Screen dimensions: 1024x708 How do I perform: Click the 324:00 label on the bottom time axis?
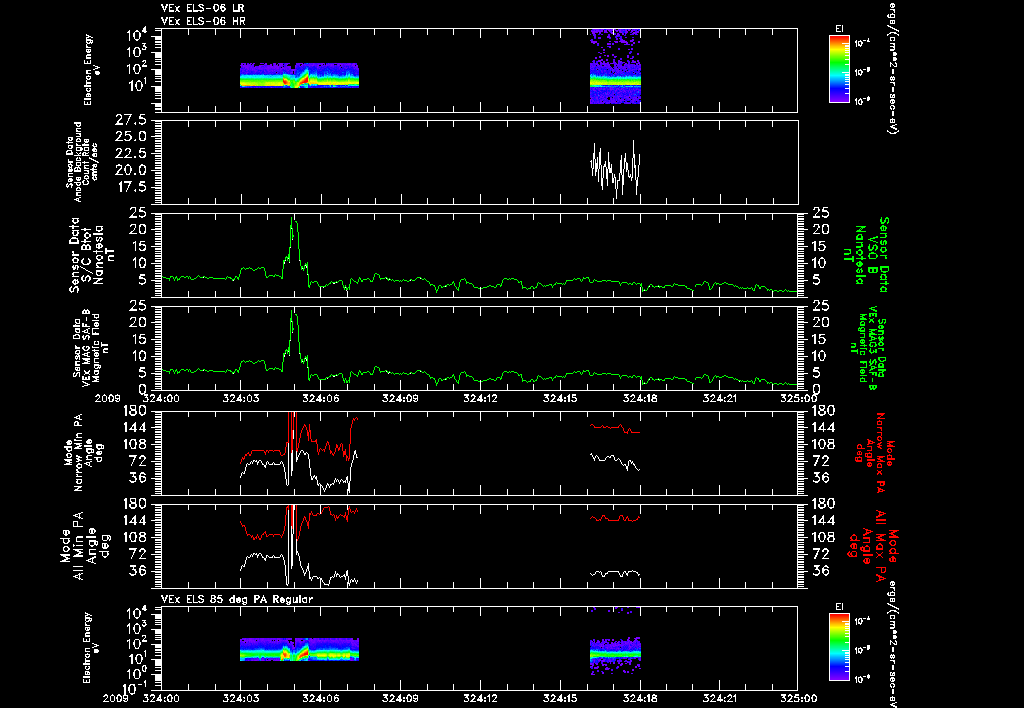[161, 698]
